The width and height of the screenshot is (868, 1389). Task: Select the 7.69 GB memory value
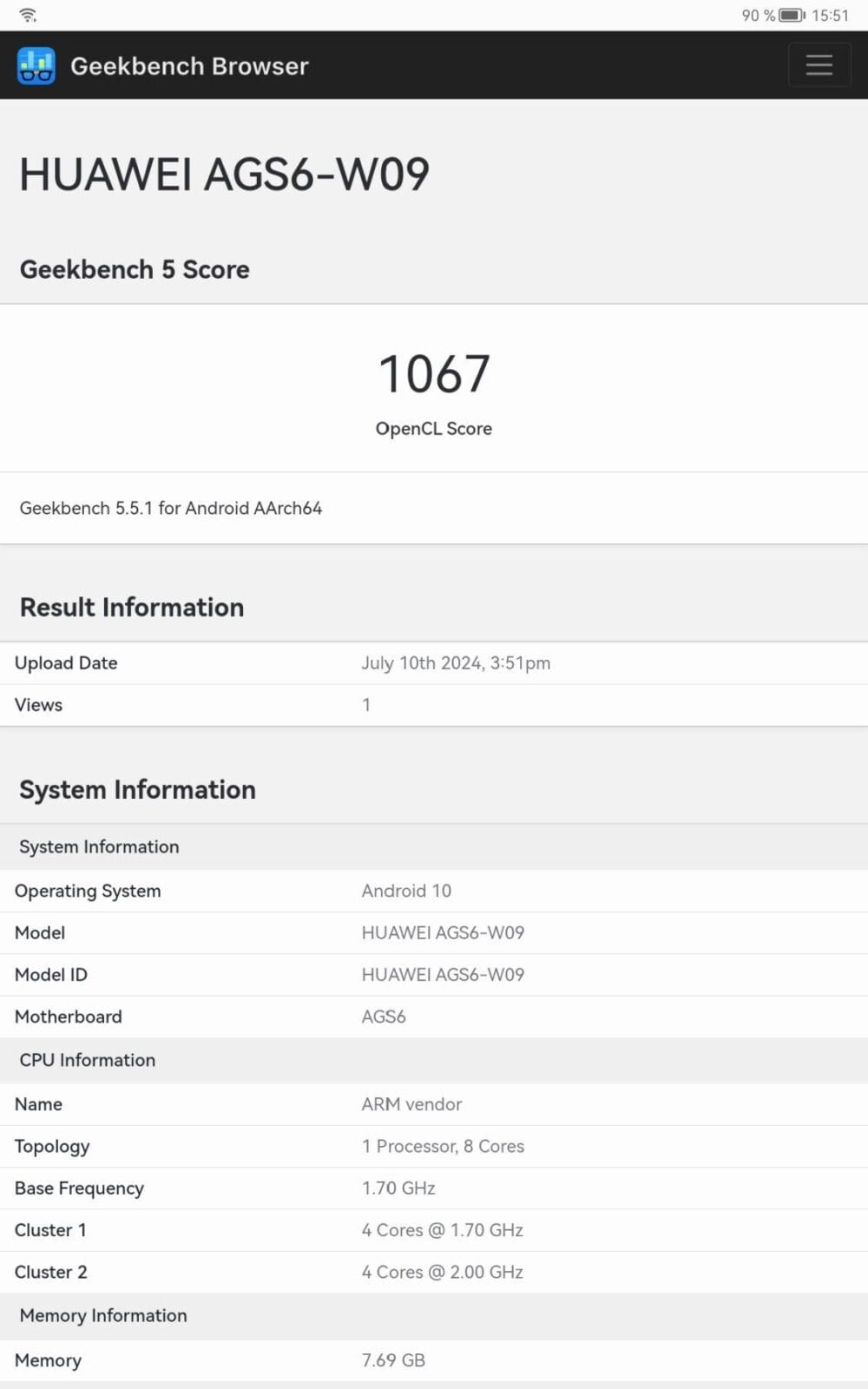[x=393, y=1360]
